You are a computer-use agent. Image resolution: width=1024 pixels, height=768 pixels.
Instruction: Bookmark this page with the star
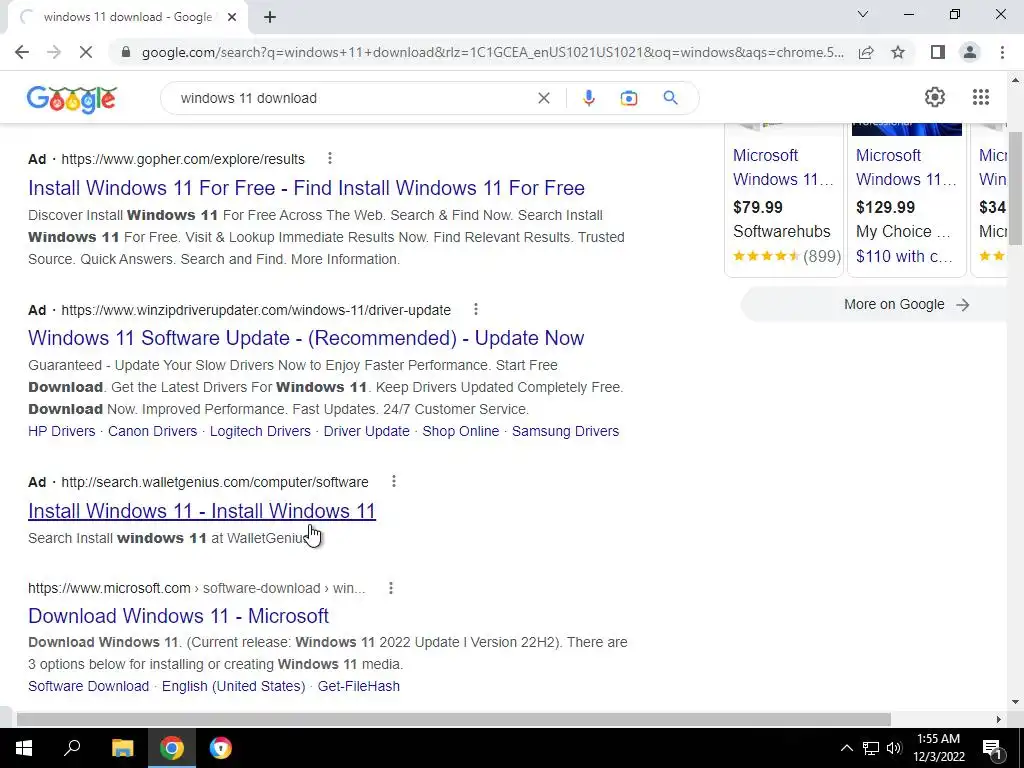pos(898,52)
